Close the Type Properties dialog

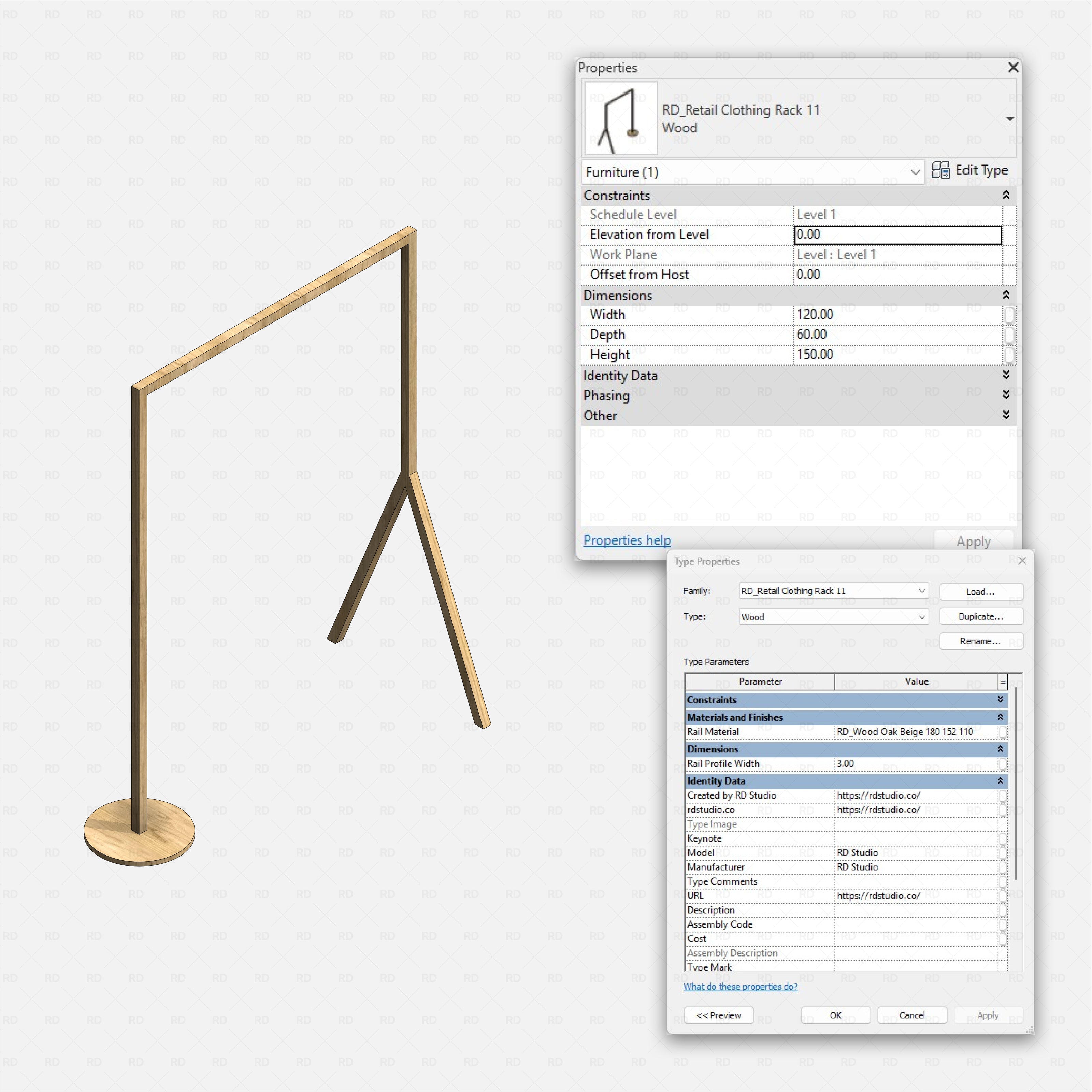pos(1022,561)
